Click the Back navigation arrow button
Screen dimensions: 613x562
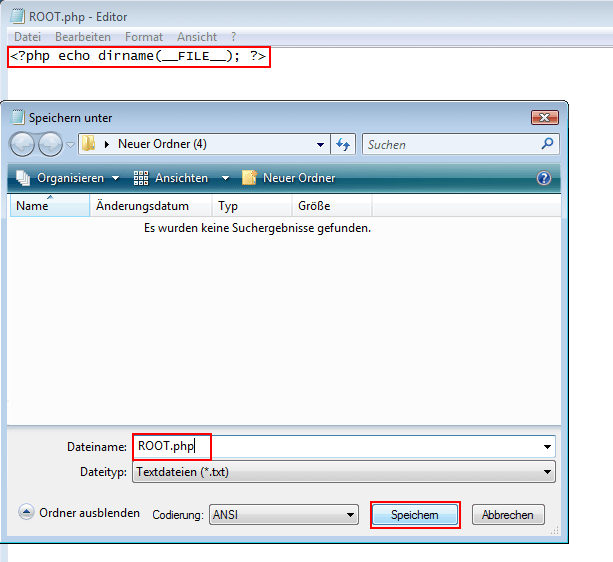point(22,144)
